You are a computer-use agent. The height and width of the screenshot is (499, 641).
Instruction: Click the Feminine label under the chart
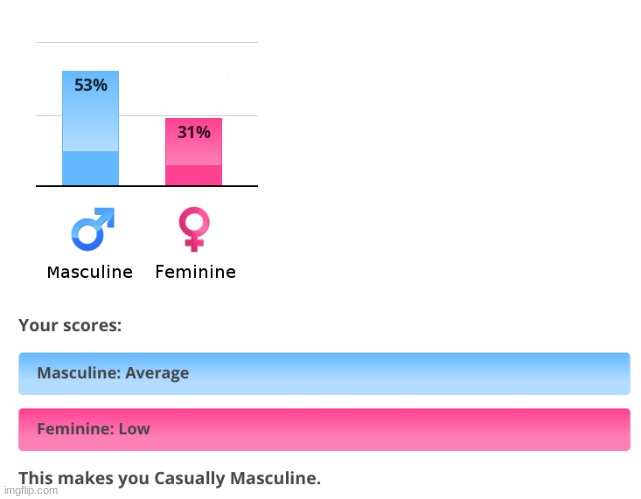[195, 272]
